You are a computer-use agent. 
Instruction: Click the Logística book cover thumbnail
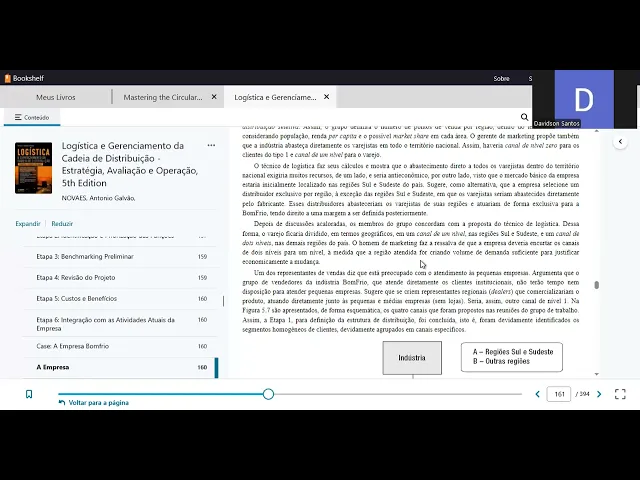(x=33, y=168)
